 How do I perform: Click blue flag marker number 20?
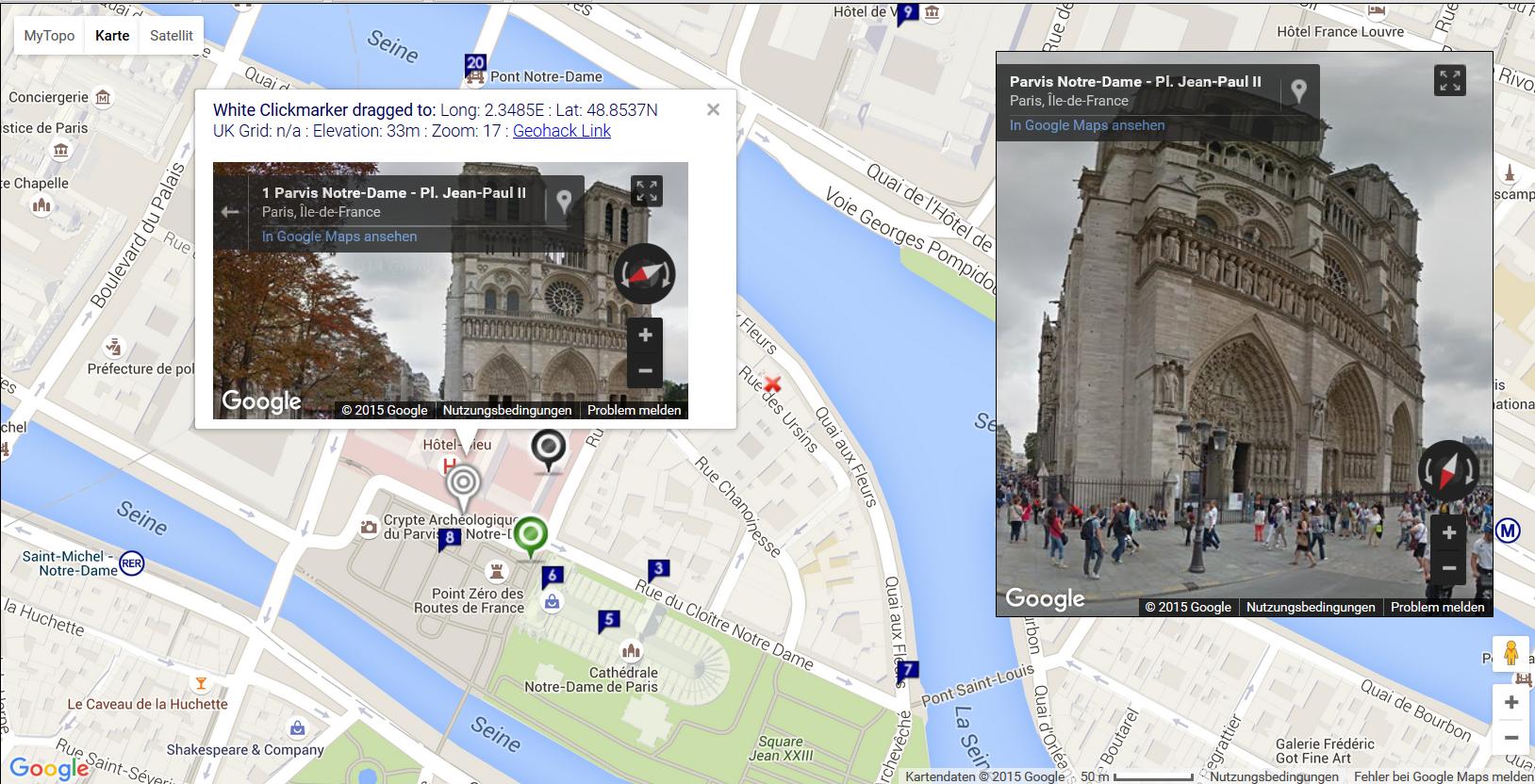click(475, 66)
